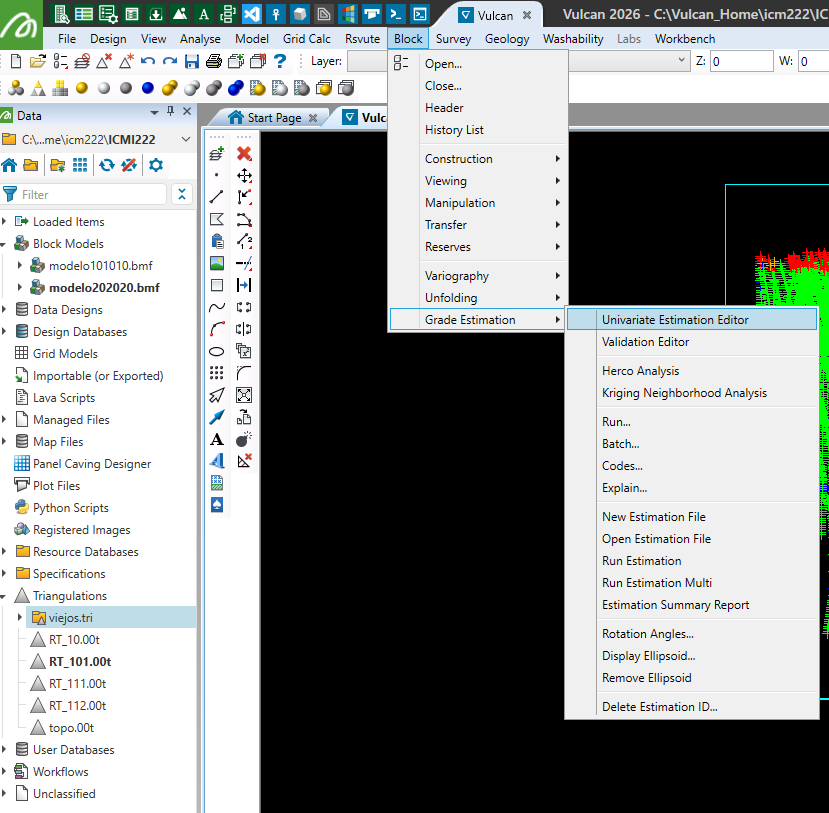Click the Open folder icon in the toolbar
Image resolution: width=829 pixels, height=813 pixels.
pos(38,61)
